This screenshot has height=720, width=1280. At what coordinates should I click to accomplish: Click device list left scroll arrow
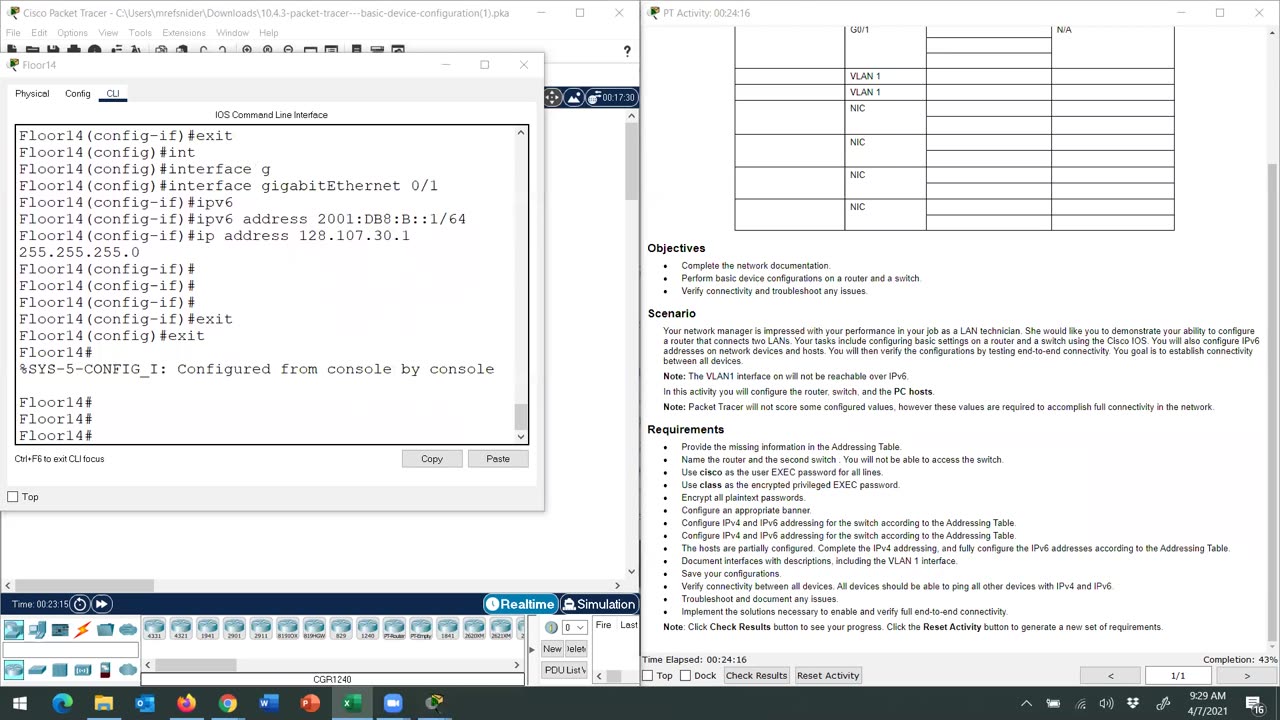148,665
